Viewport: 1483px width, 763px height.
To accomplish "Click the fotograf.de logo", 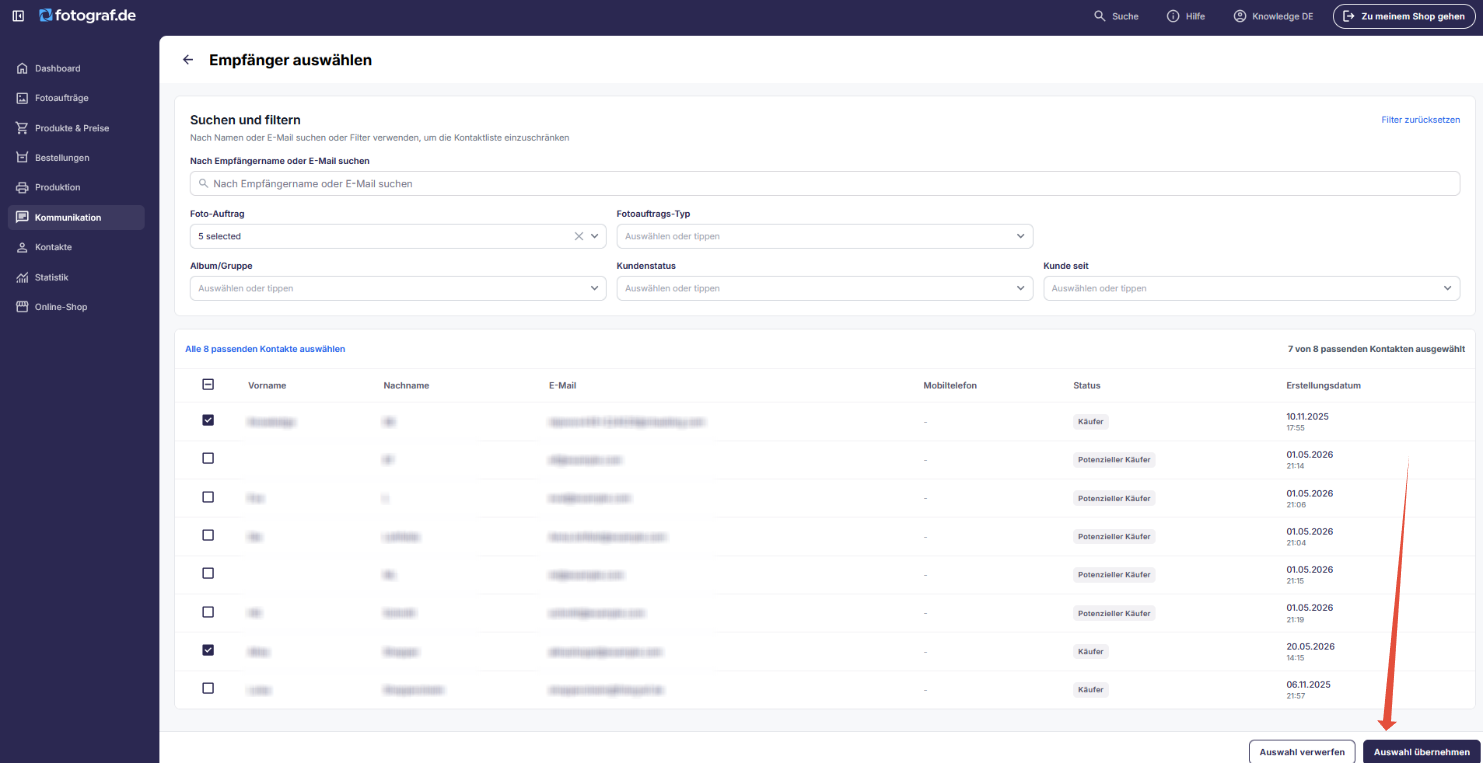I will (x=87, y=16).
